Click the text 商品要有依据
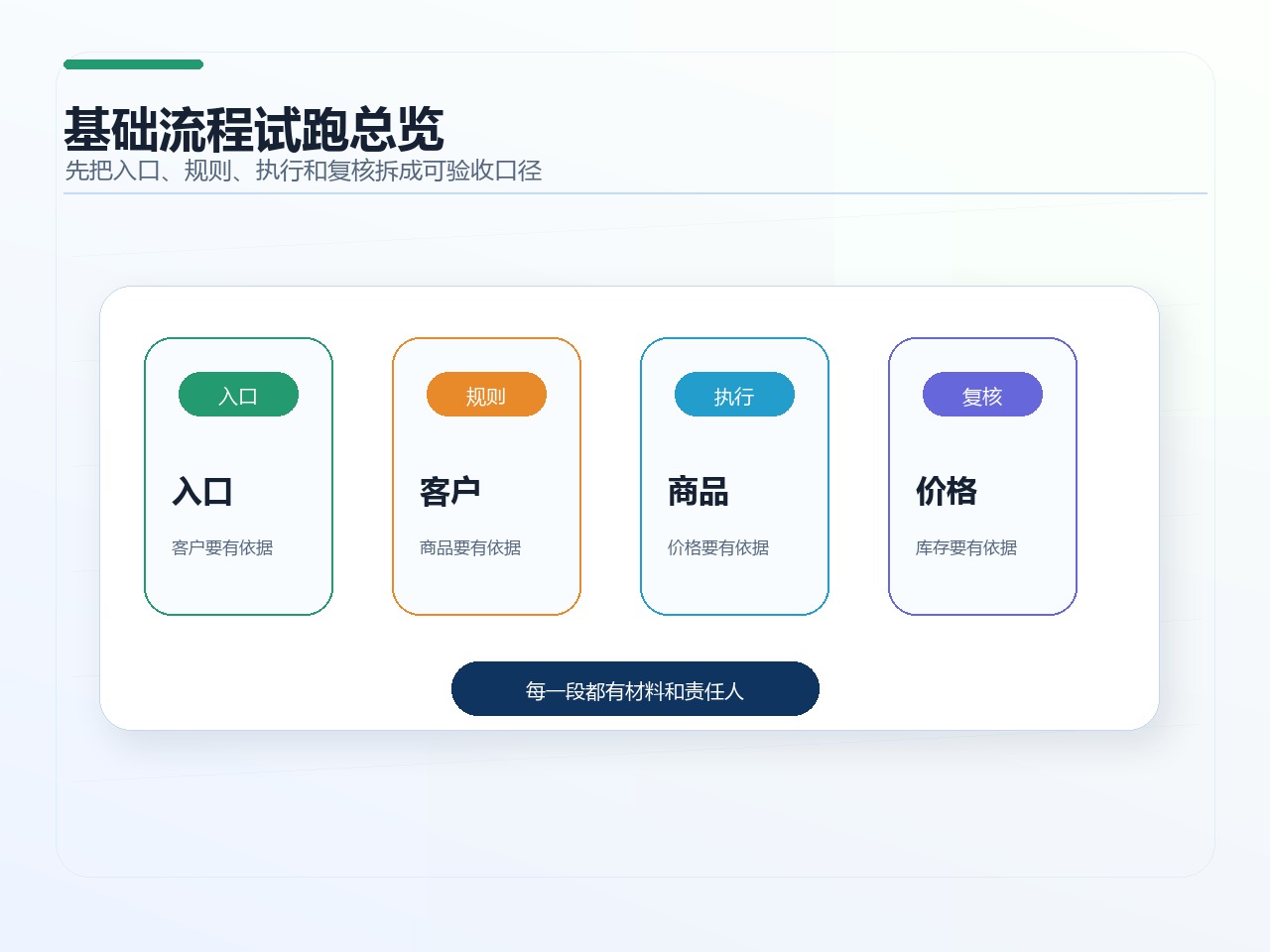The width and height of the screenshot is (1270, 952). [470, 547]
